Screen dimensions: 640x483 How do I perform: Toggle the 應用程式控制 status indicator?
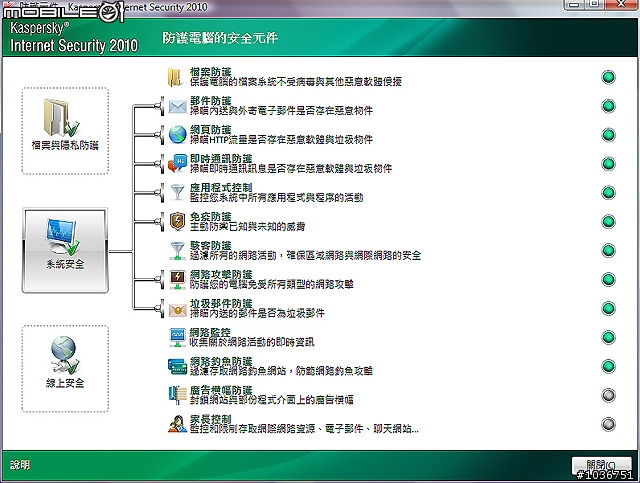coord(608,193)
